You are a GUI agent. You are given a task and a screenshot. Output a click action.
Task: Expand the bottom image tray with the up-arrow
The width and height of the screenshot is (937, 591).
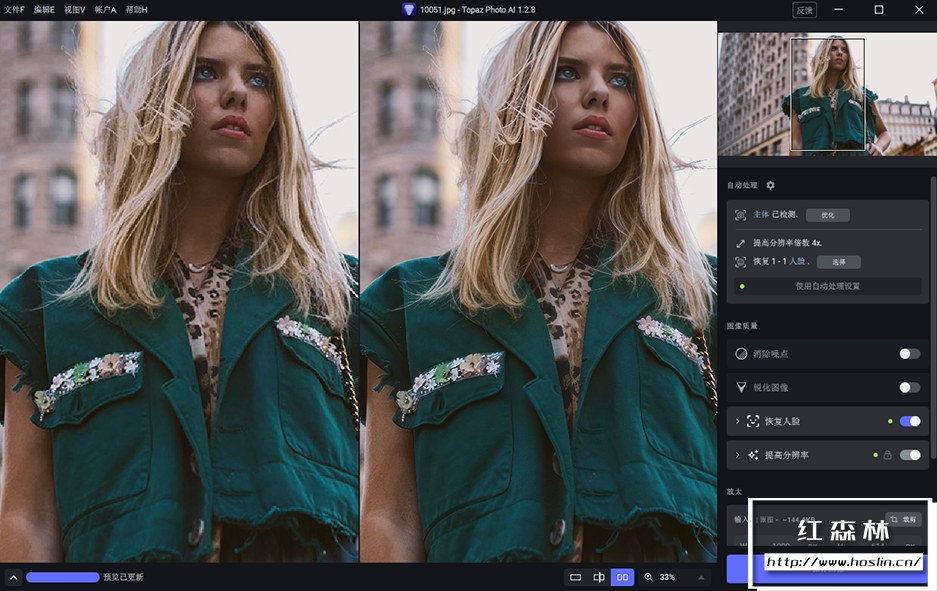click(14, 577)
